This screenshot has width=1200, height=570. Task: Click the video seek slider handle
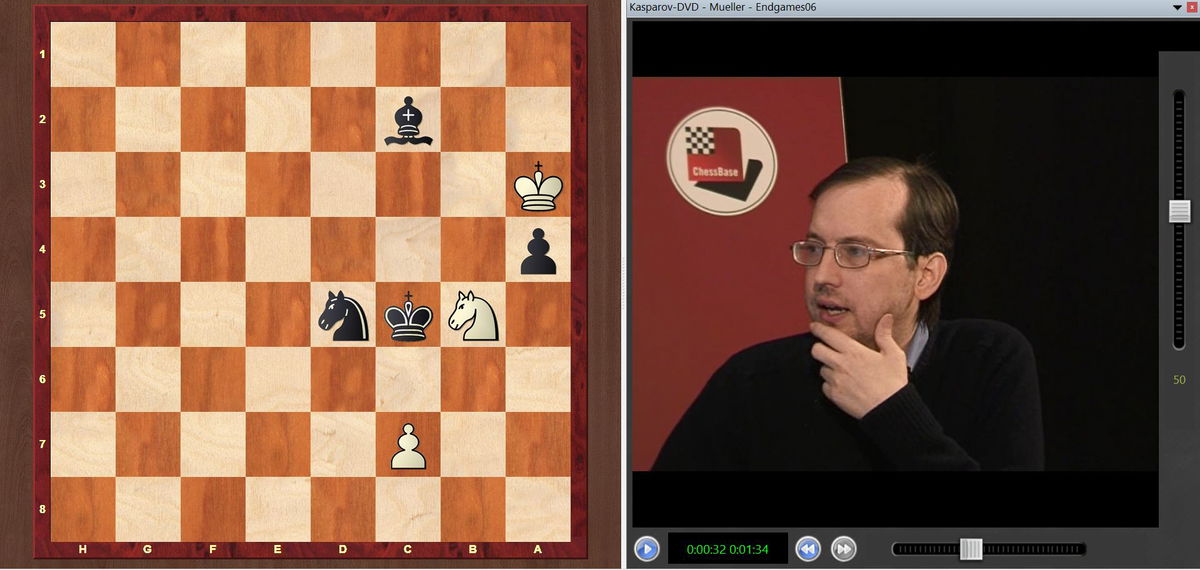[x=971, y=549]
